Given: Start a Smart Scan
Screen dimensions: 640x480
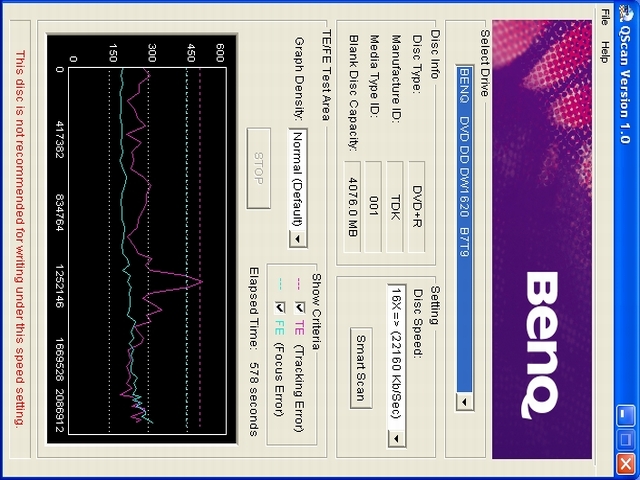Looking at the screenshot, I should point(361,368).
